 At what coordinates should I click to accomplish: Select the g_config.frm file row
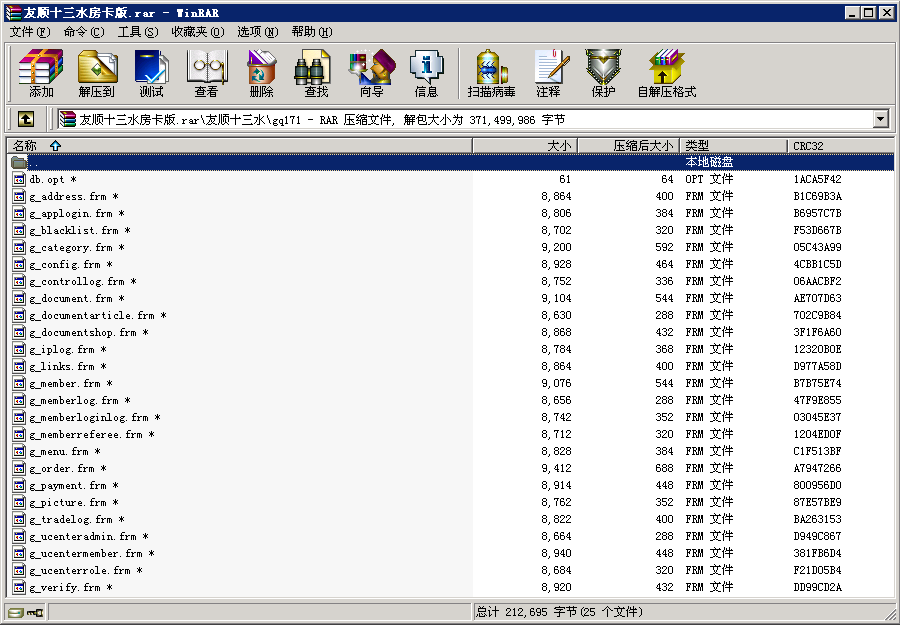point(65,265)
